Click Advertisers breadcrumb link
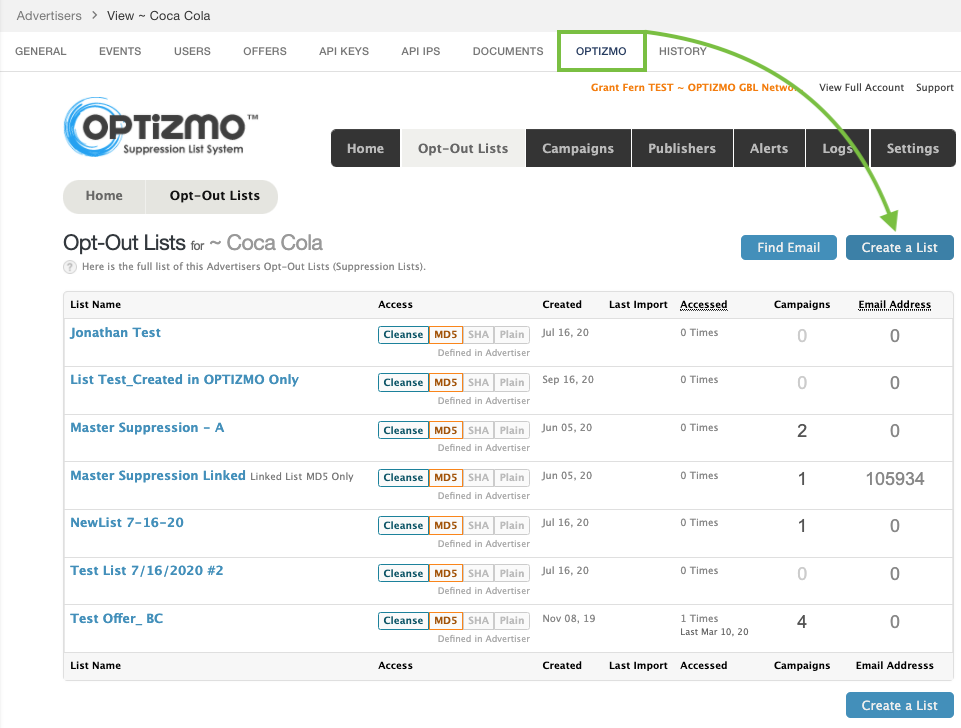Screen dimensions: 961x728 (49, 16)
